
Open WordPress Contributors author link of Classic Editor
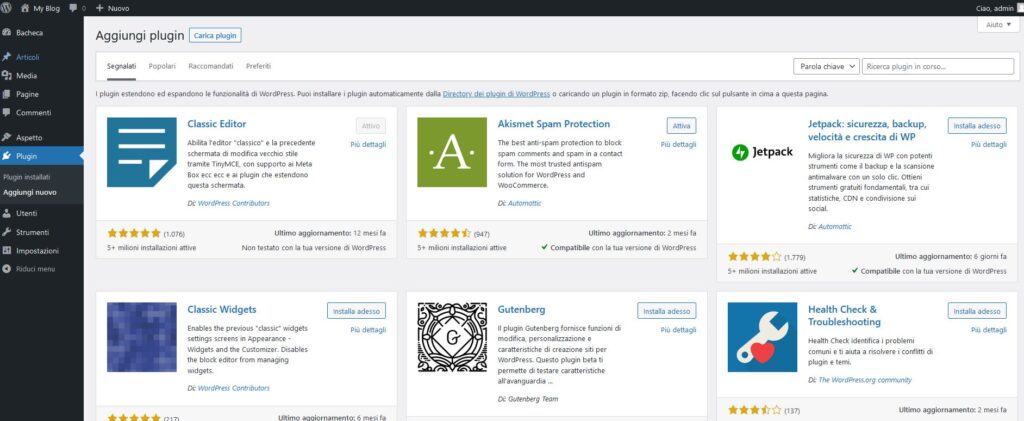233,203
